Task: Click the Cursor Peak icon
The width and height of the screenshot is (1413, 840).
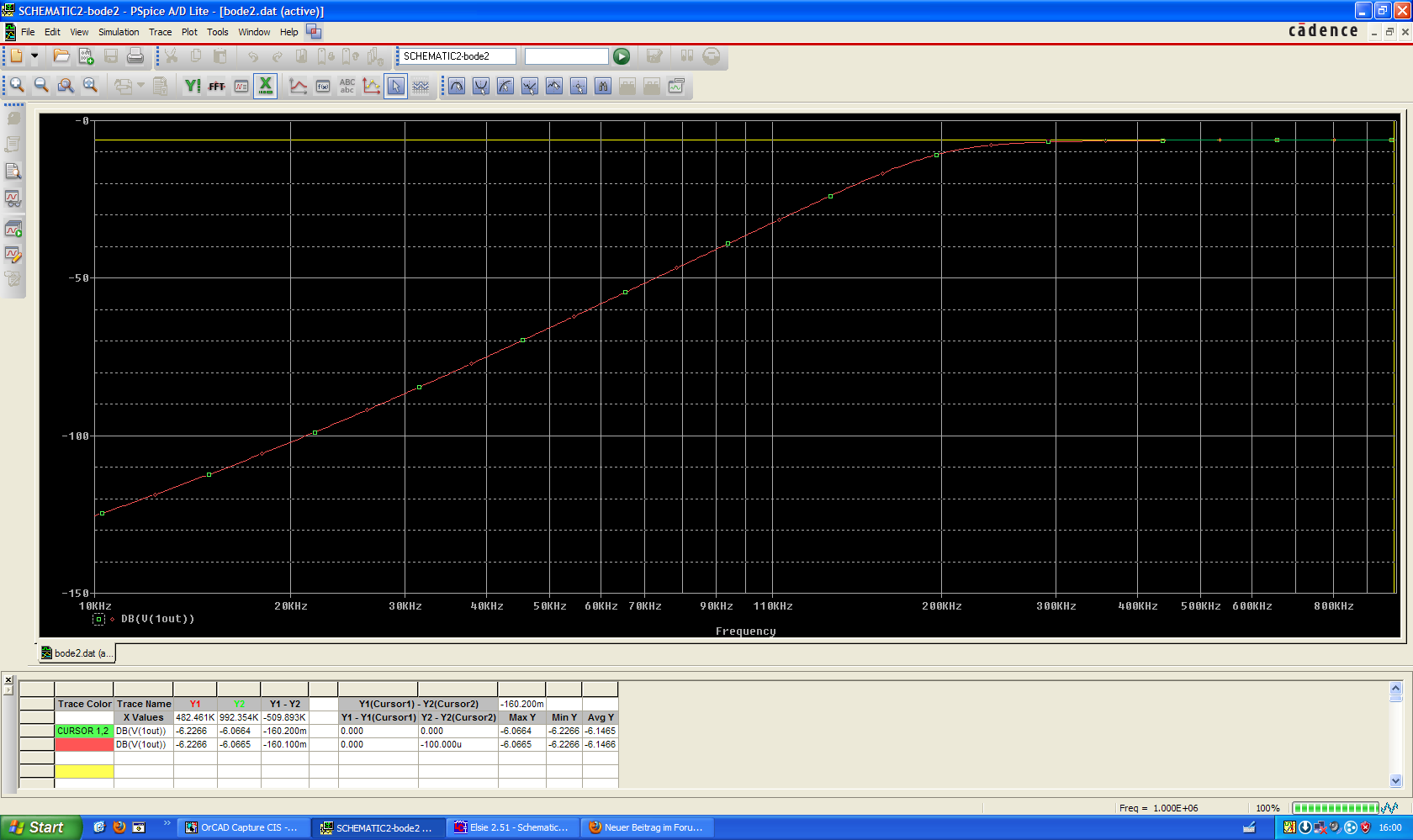Action: click(457, 87)
